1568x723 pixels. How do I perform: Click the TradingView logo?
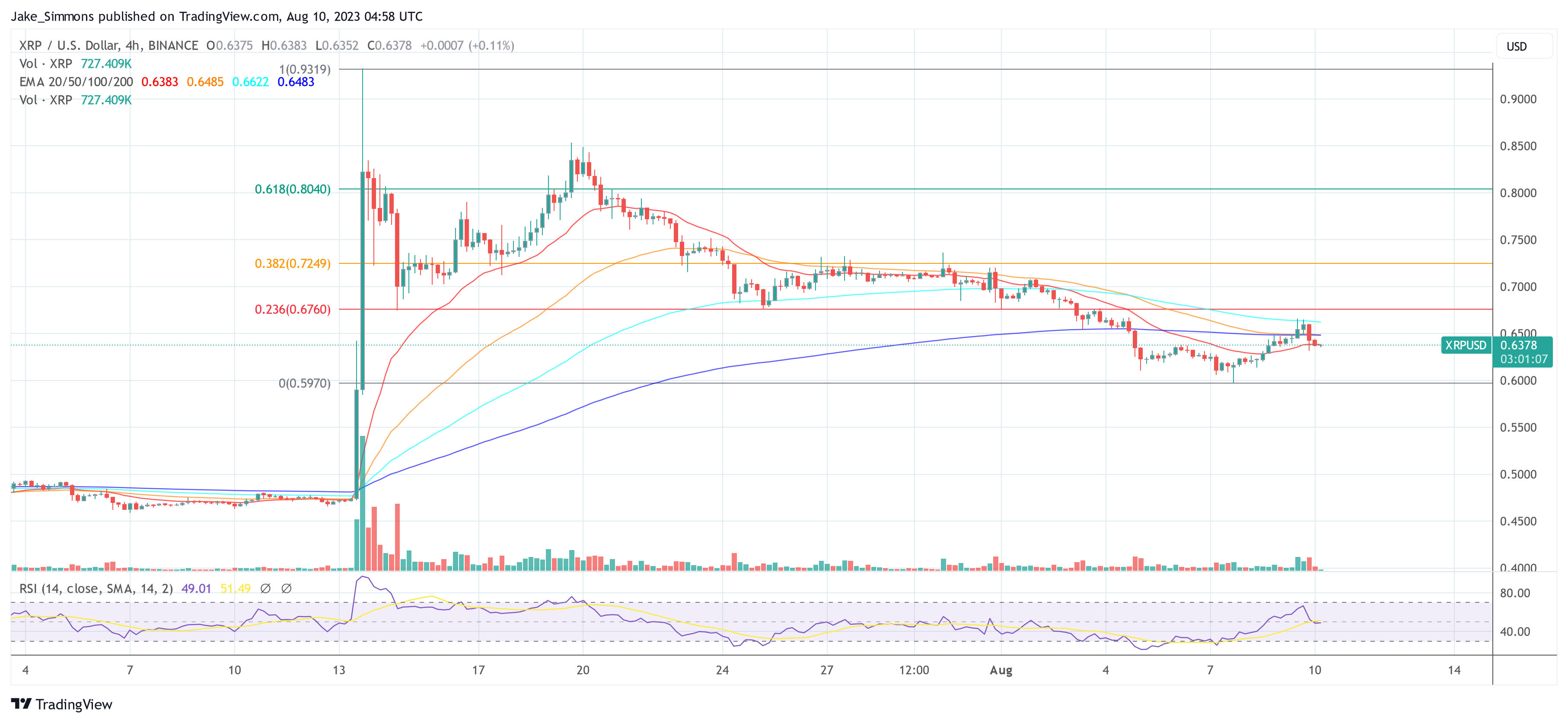pos(62,704)
